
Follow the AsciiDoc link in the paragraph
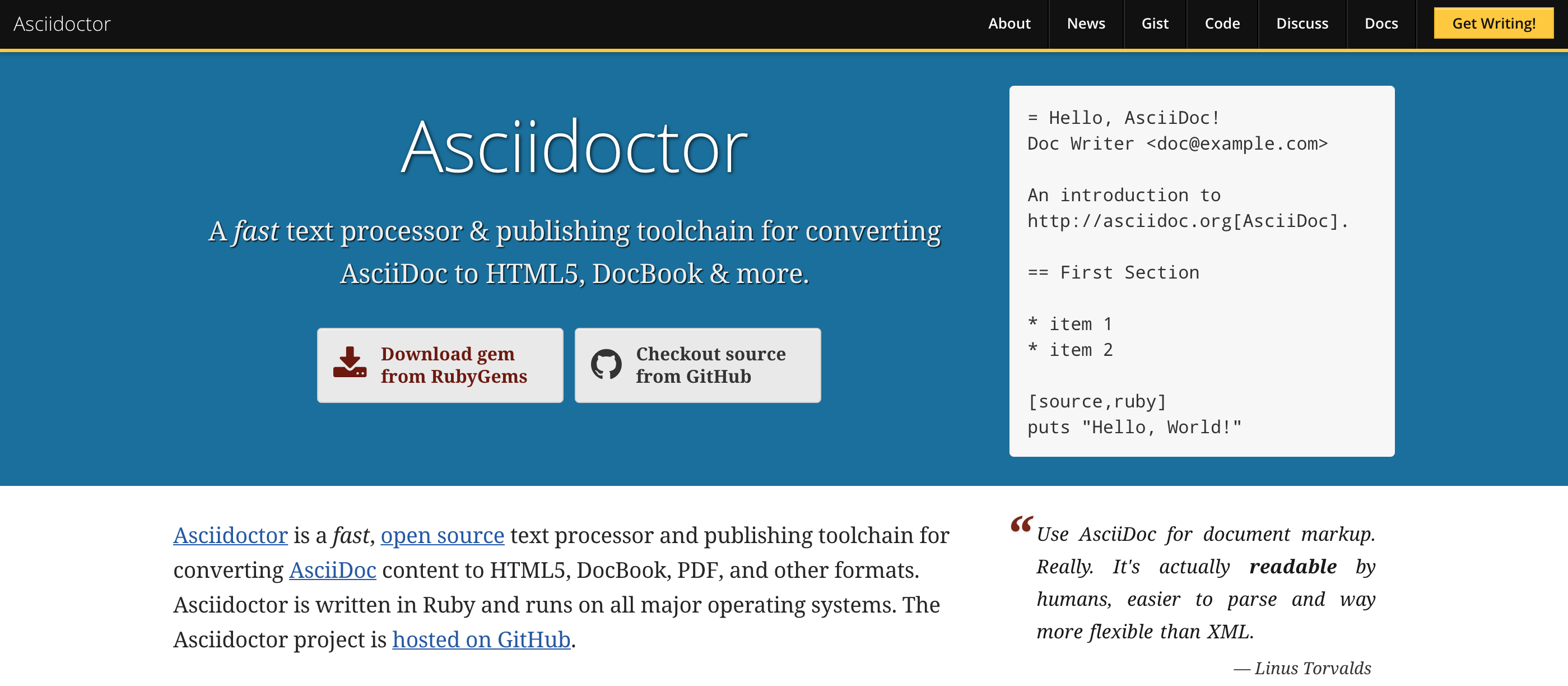[332, 570]
